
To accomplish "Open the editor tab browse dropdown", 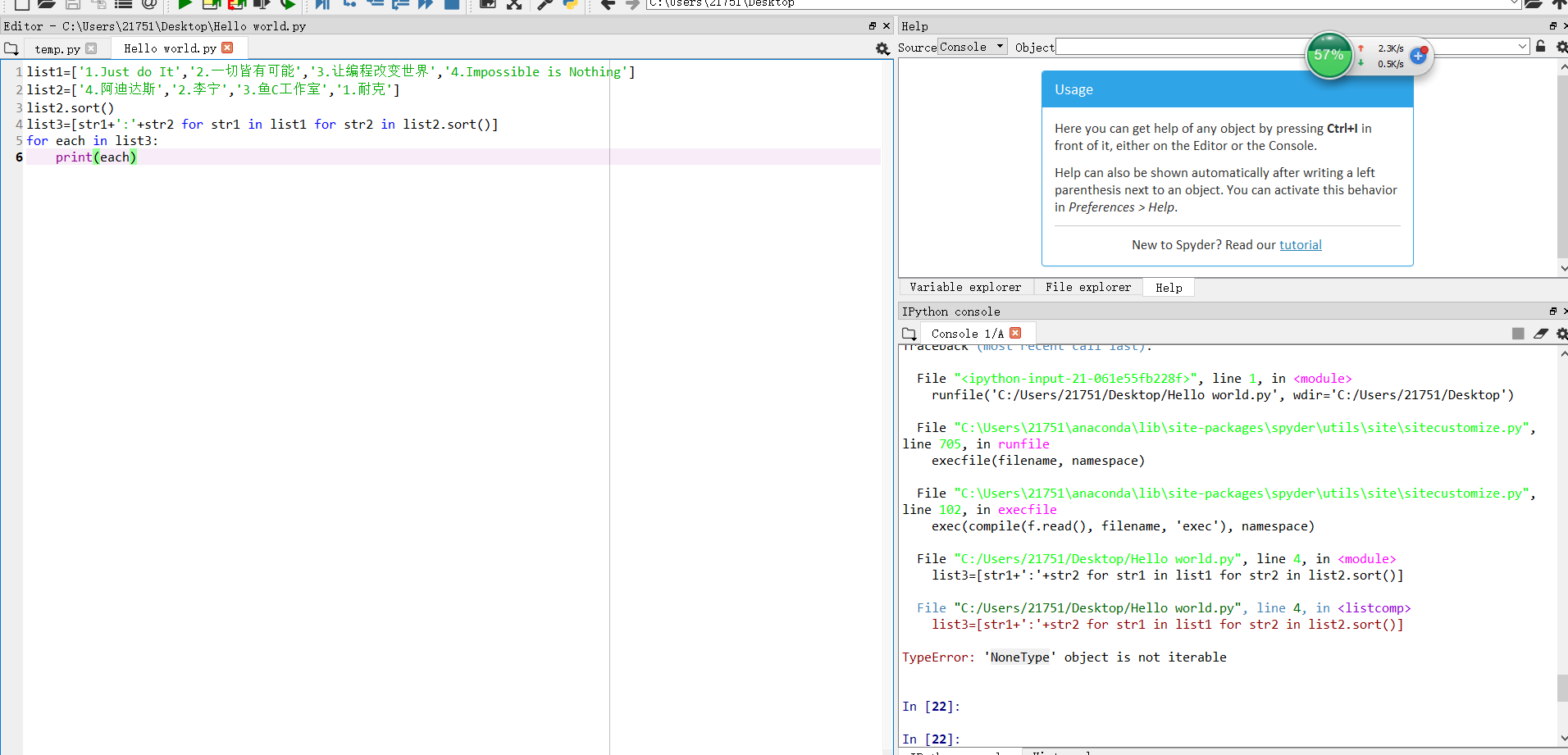I will click(x=11, y=49).
